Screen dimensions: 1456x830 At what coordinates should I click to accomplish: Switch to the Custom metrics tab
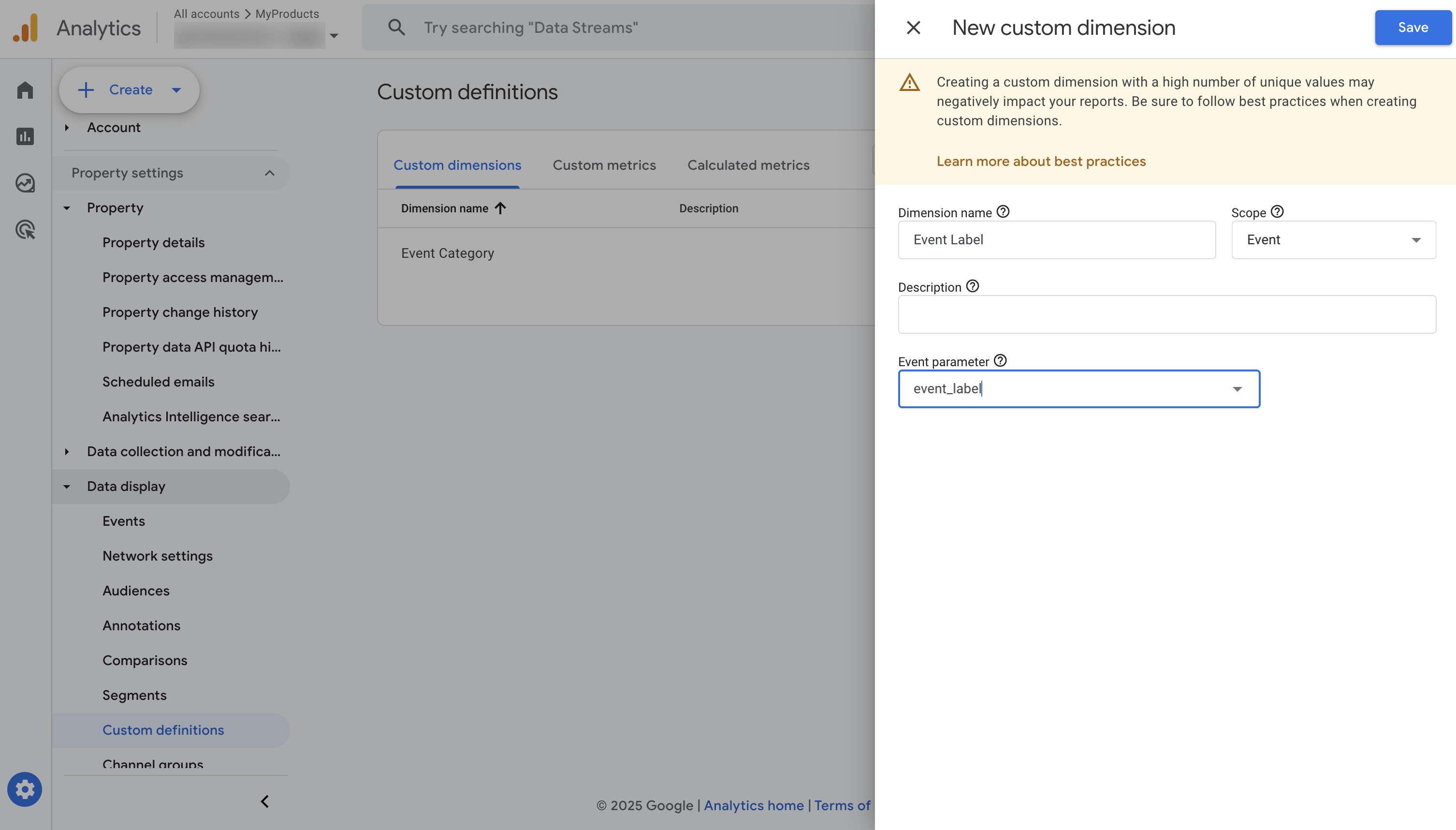[x=604, y=165]
